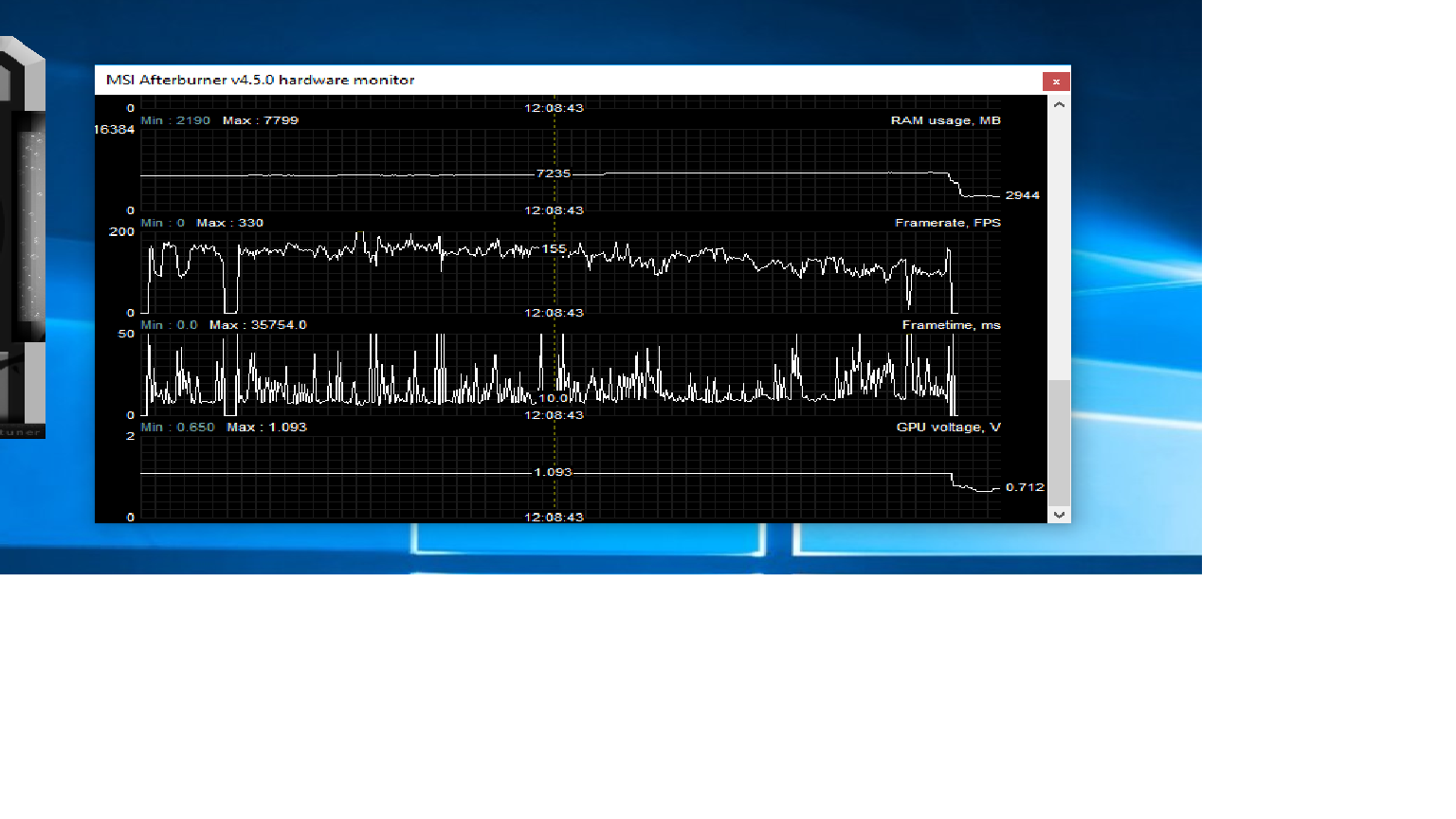Click the RAM usage Max : 7799 value
This screenshot has height=819, width=1456.
pyautogui.click(x=261, y=120)
